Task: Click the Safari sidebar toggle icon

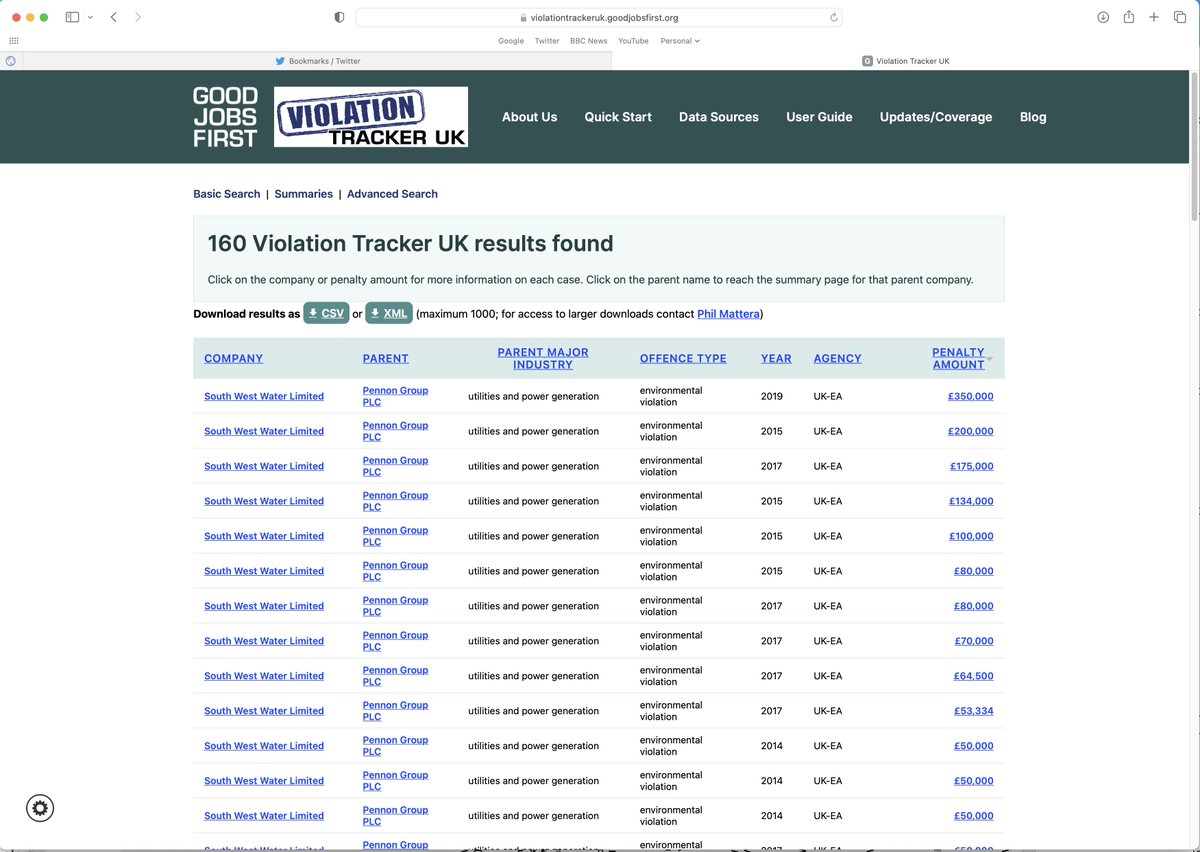Action: [x=72, y=17]
